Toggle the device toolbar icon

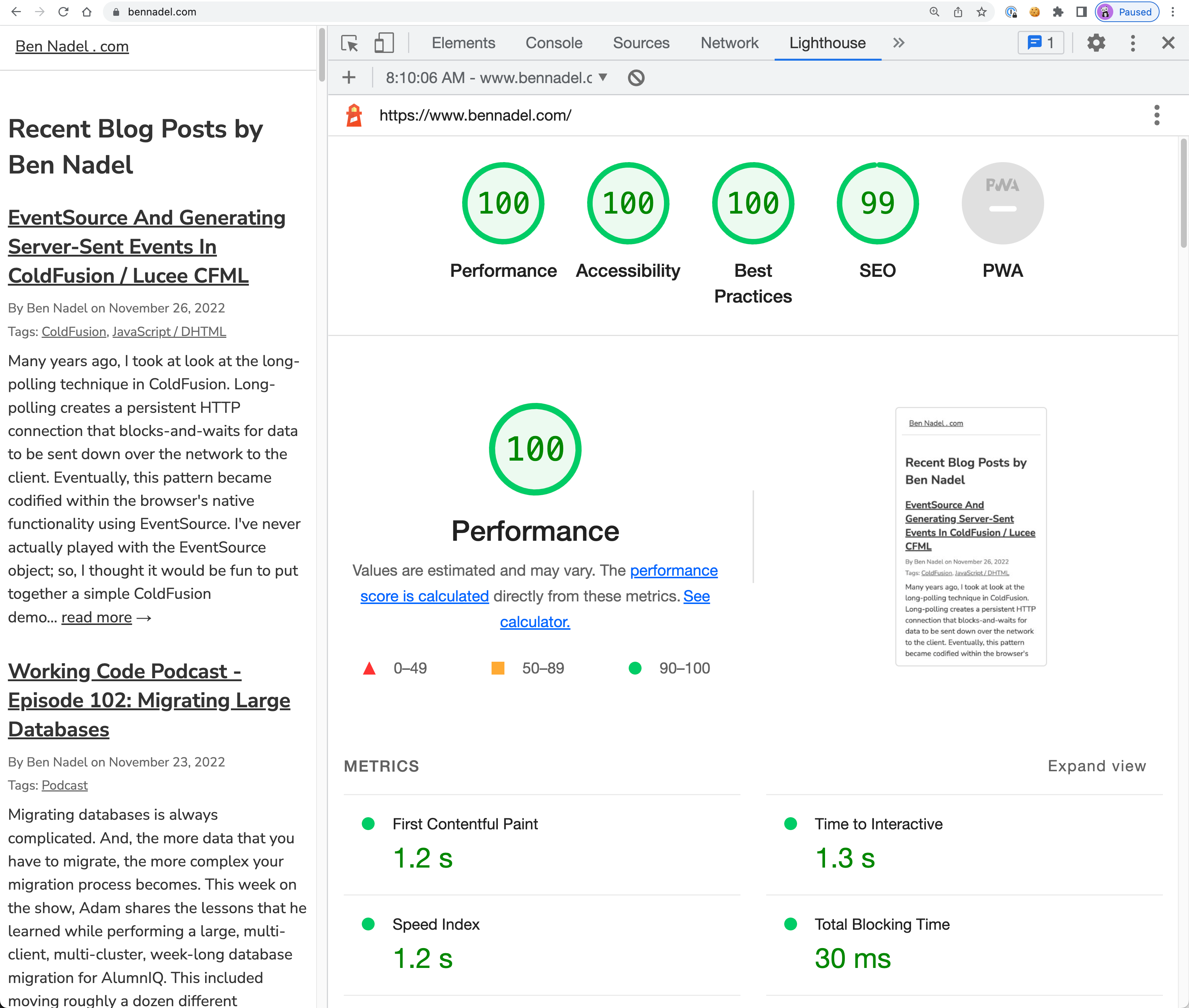click(384, 43)
